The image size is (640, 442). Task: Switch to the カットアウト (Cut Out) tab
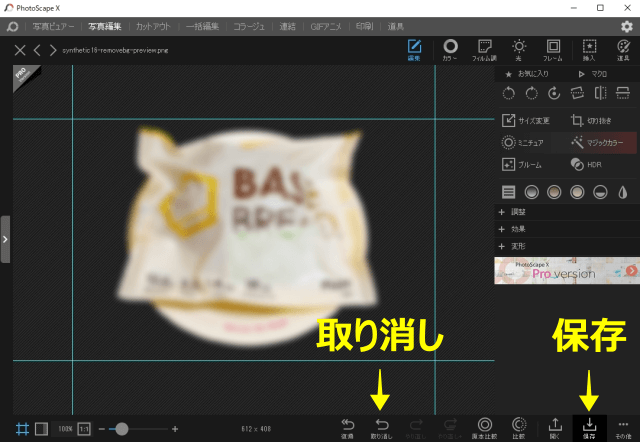coord(153,27)
